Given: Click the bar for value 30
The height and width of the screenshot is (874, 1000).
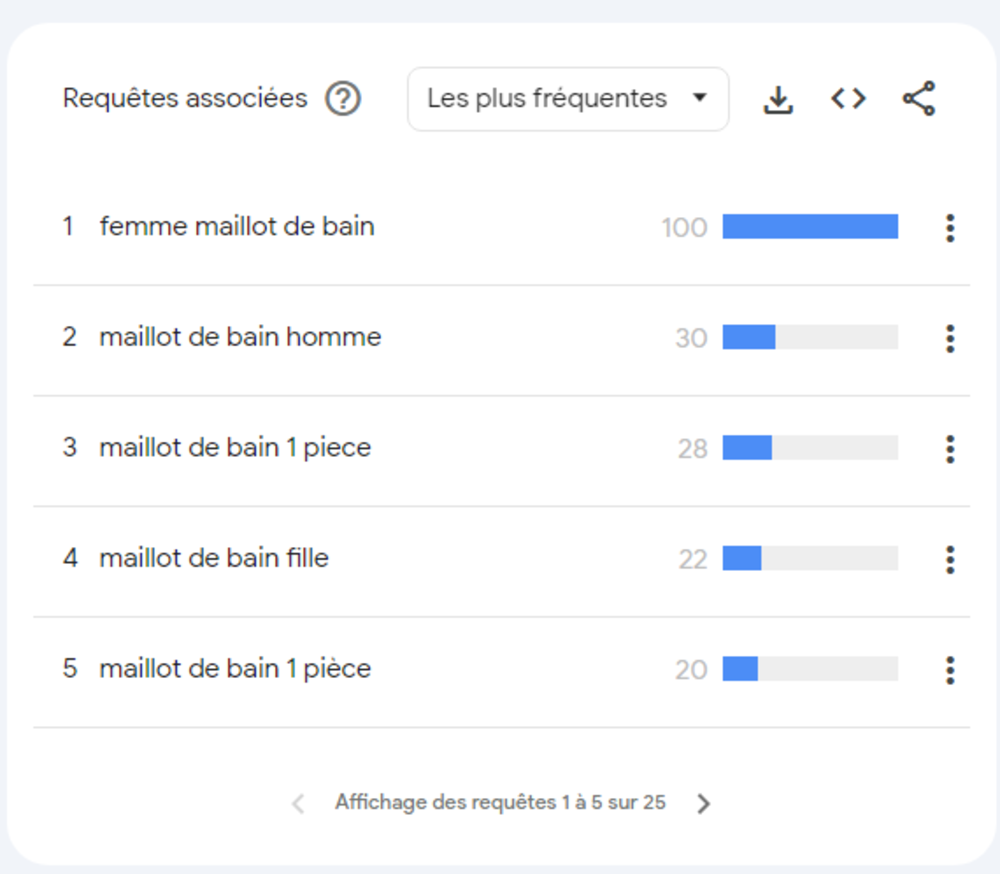Looking at the screenshot, I should 749,337.
